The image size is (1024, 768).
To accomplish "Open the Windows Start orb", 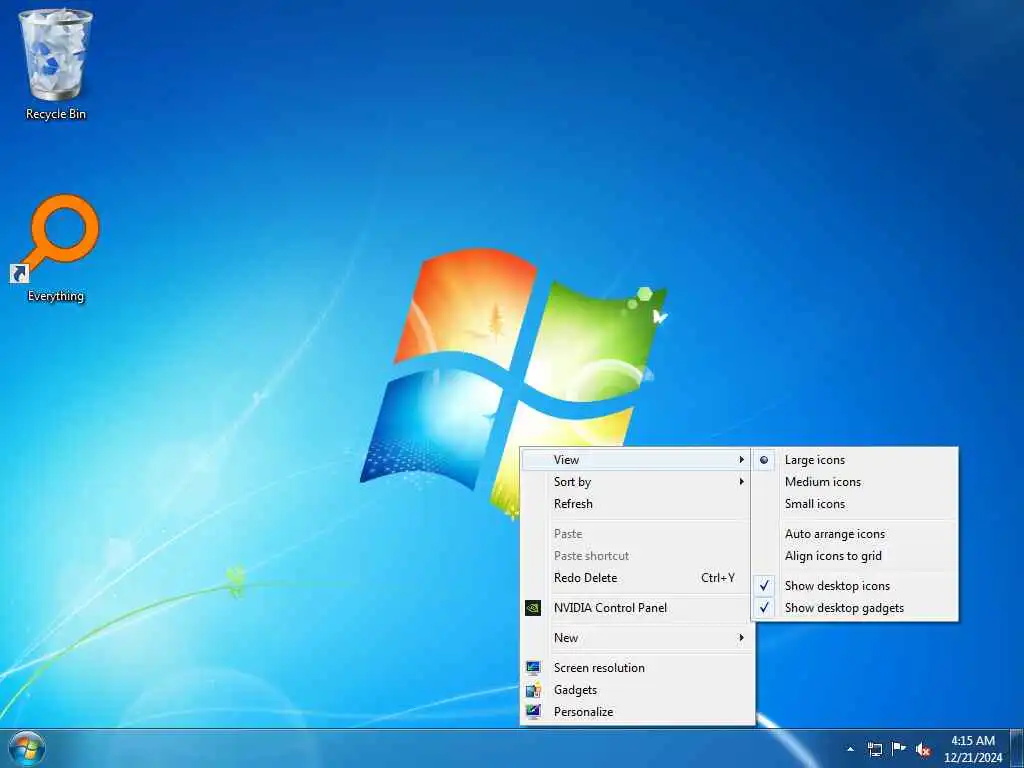I will 27,749.
